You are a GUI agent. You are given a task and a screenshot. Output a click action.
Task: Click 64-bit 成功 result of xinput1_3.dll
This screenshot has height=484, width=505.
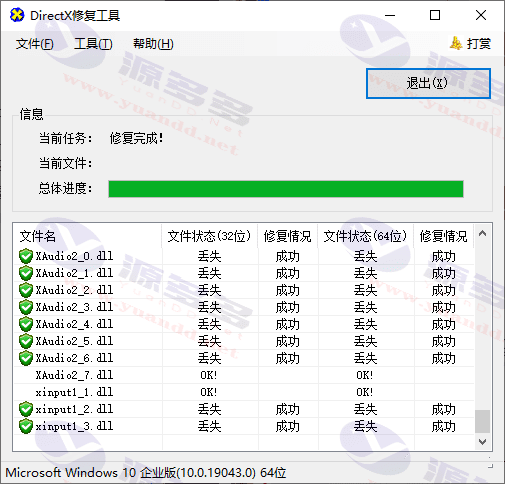(443, 426)
